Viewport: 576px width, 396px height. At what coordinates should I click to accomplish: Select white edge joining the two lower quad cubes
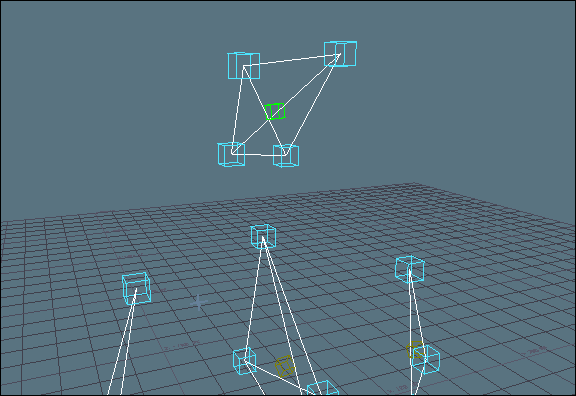point(259,155)
